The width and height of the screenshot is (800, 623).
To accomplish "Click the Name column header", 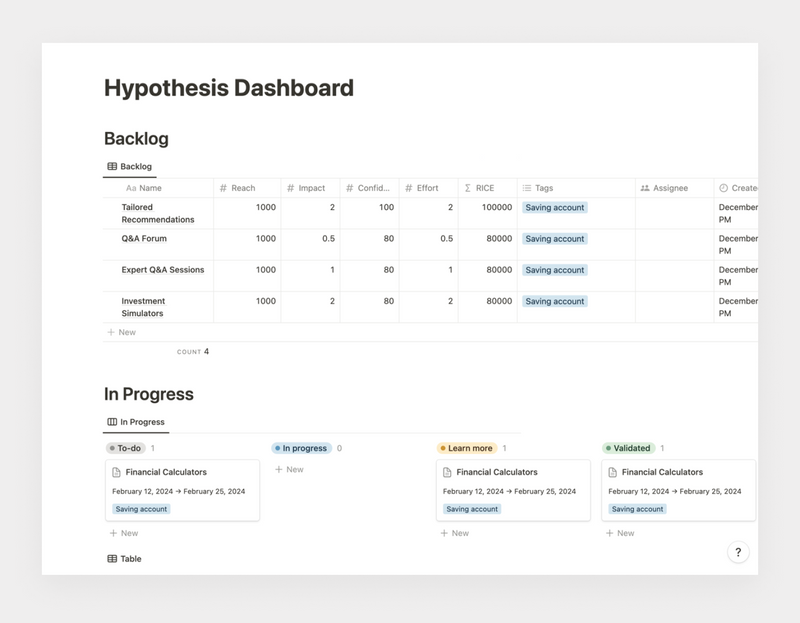I will pos(158,188).
